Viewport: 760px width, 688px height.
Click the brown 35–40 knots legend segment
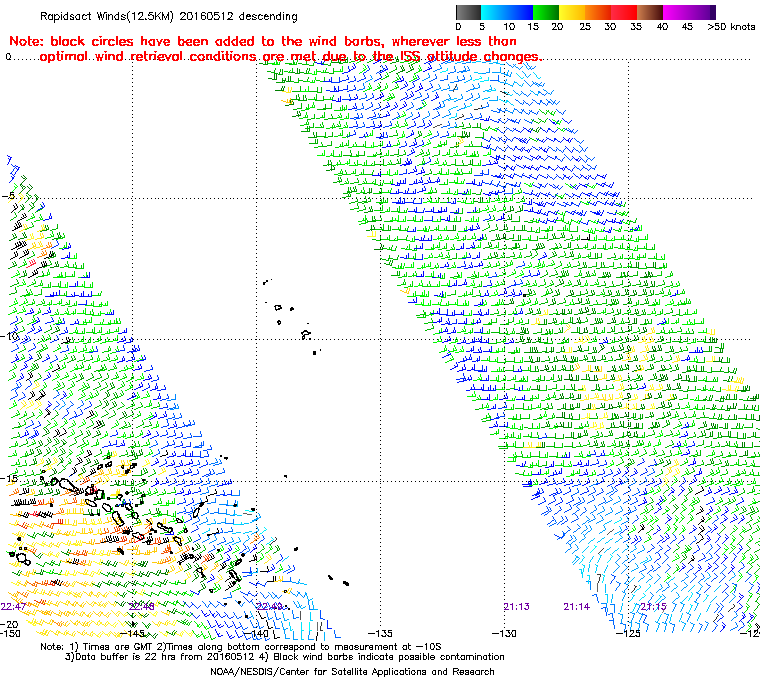[x=650, y=12]
